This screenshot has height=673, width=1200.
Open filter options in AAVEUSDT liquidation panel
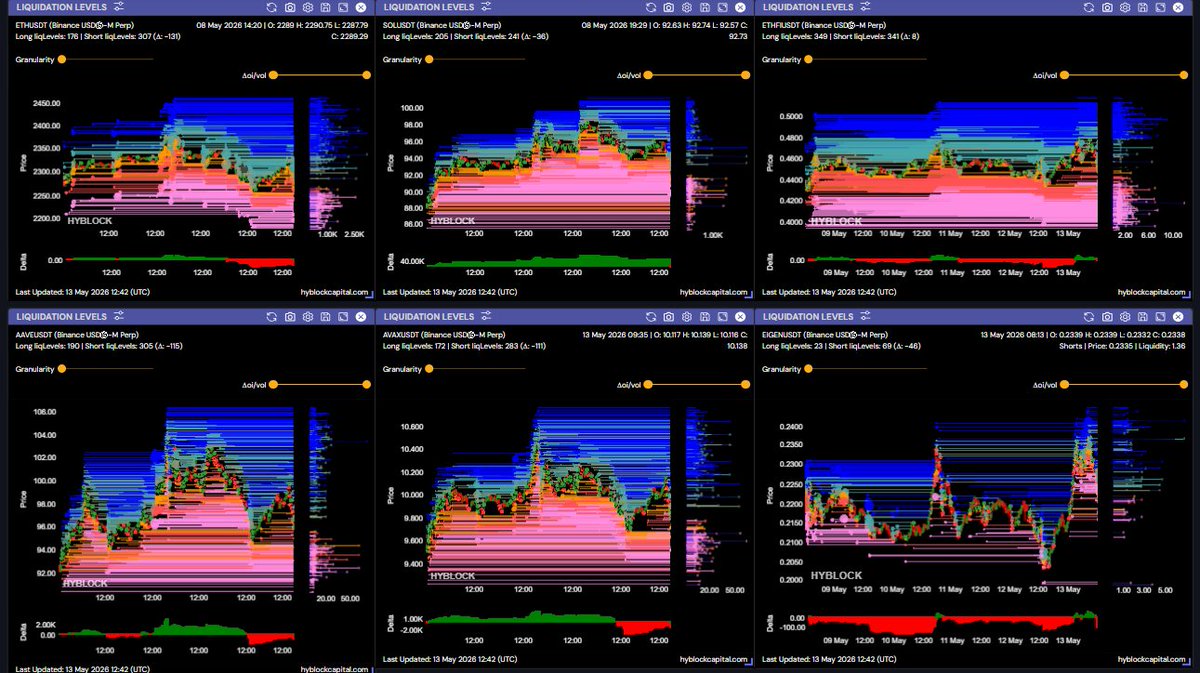pos(118,316)
